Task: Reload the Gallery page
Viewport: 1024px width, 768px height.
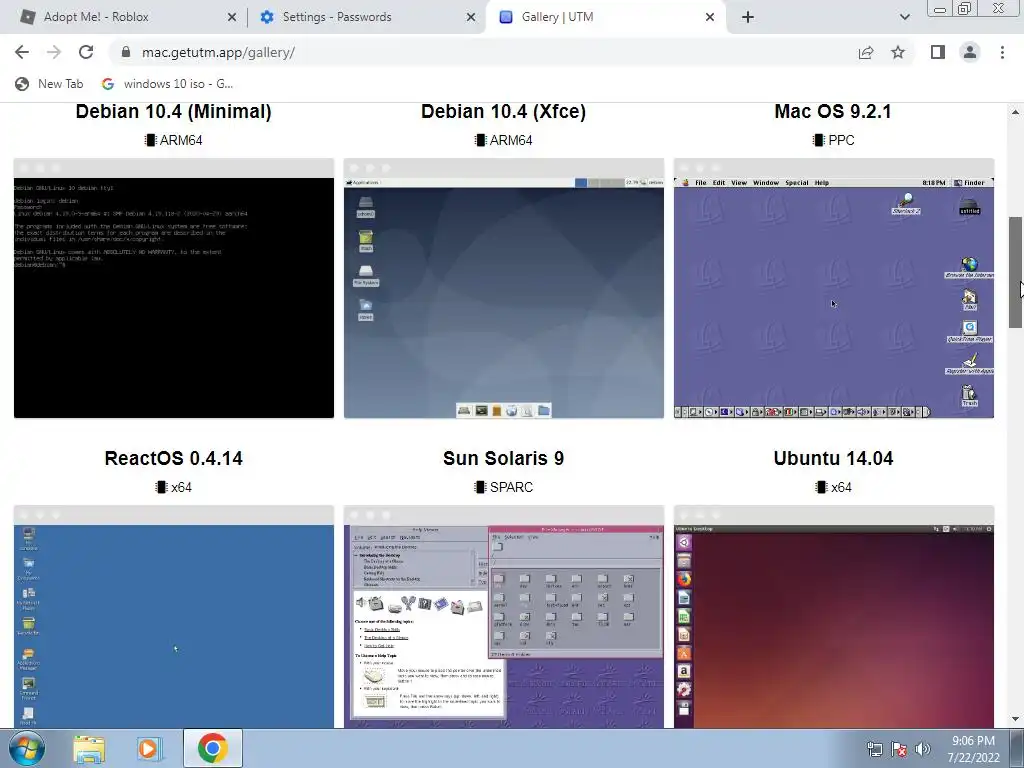Action: pos(86,52)
